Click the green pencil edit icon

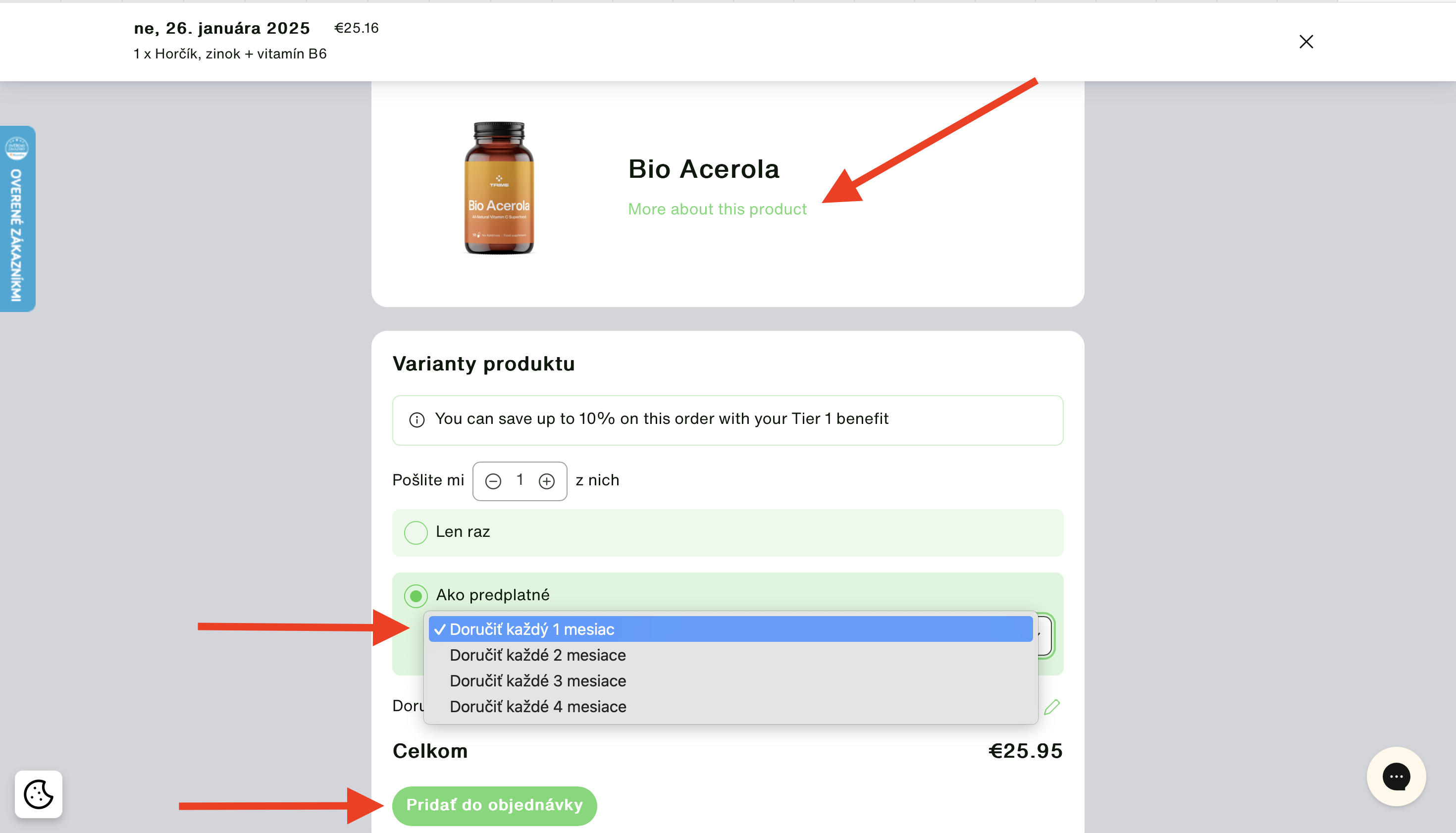[1051, 707]
